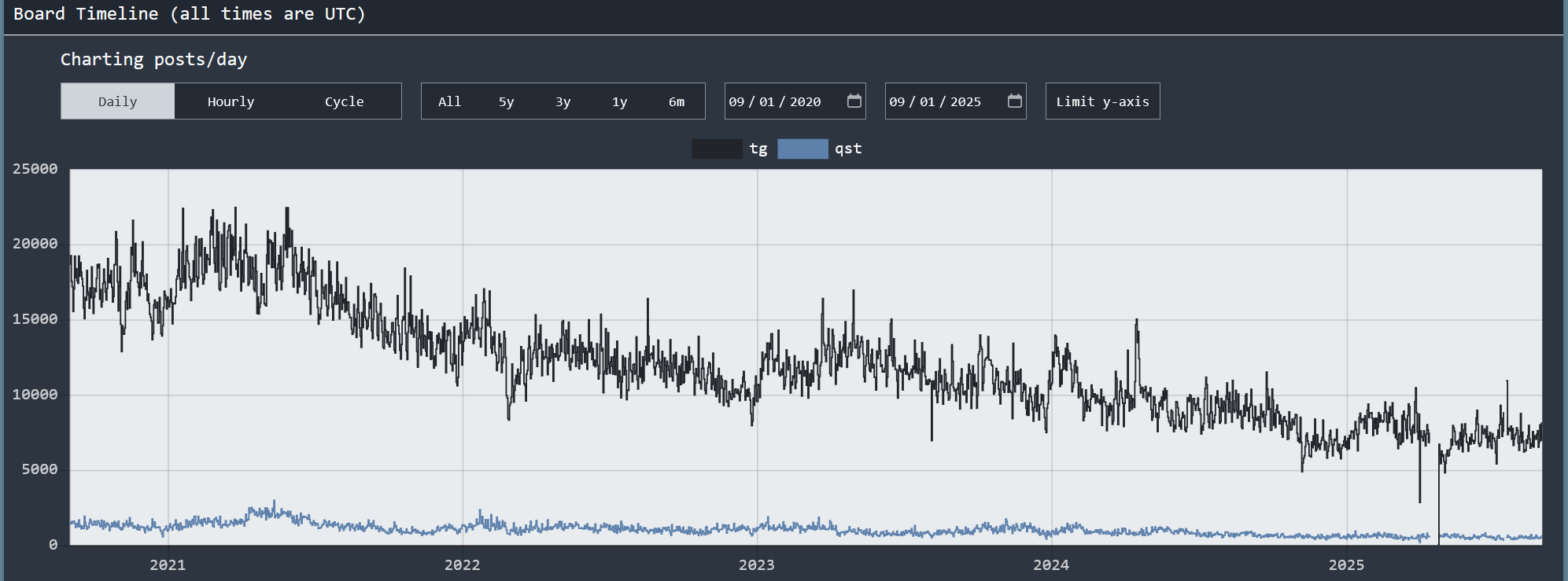This screenshot has height=581, width=1568.
Task: Switch to Hourly charting mode
Action: click(x=231, y=101)
